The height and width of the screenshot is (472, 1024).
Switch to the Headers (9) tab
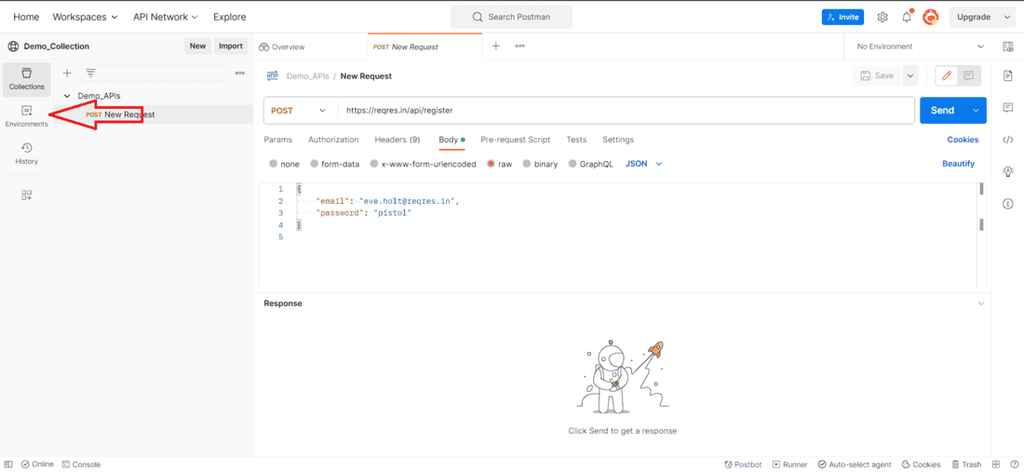(397, 140)
